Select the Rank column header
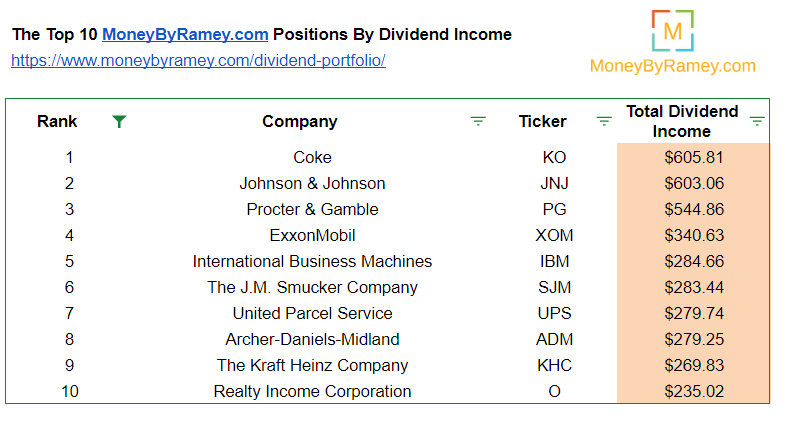 click(57, 121)
